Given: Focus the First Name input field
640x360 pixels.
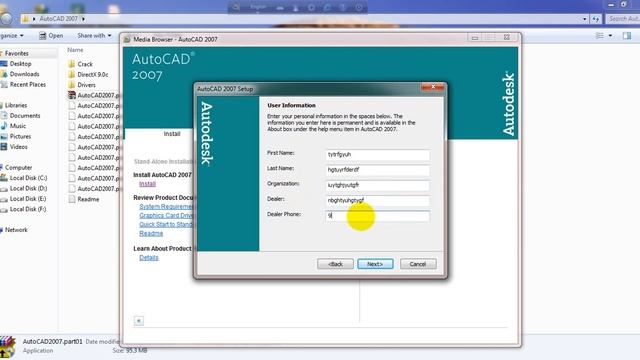Looking at the screenshot, I should [378, 155].
